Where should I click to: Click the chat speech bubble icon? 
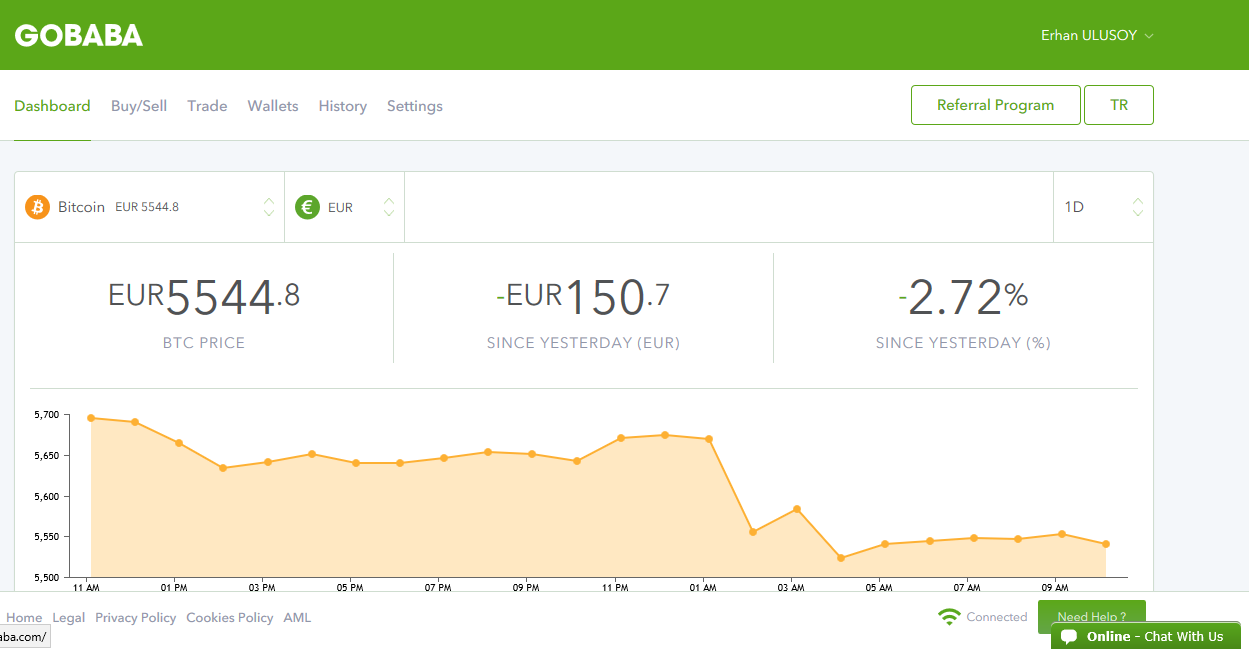[1069, 637]
